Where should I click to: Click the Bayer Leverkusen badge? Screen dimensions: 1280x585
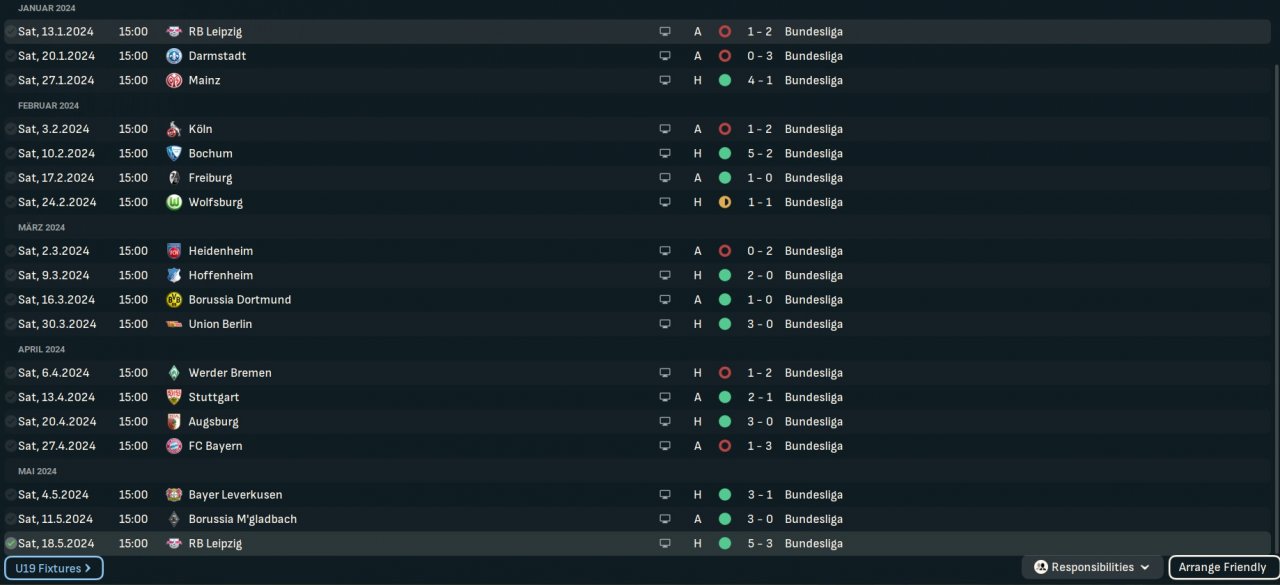pyautogui.click(x=174, y=495)
